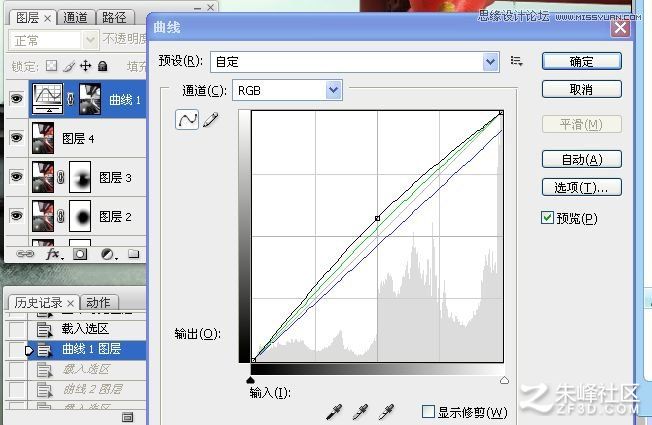Open 选项 options button
The image size is (652, 425).
pos(581,188)
